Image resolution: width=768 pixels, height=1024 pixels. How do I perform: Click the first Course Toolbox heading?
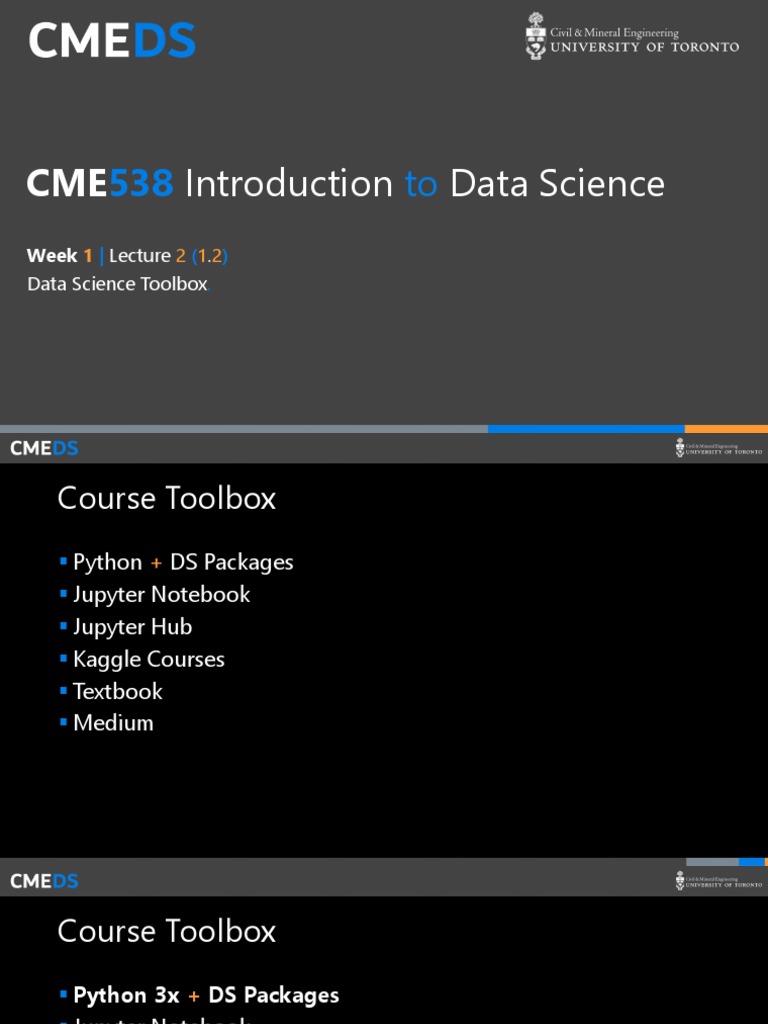pos(167,498)
